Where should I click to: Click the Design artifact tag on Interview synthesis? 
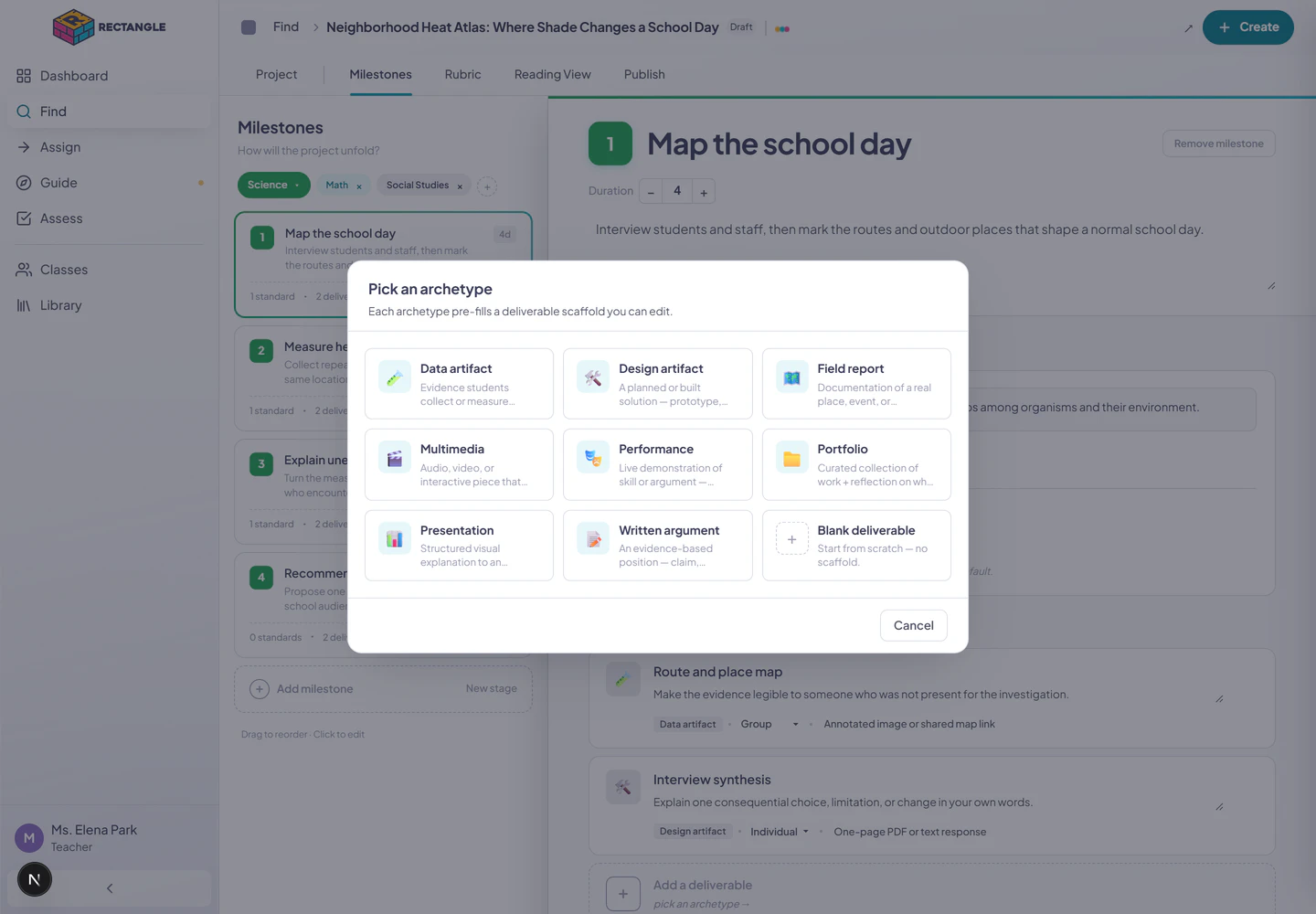693,832
